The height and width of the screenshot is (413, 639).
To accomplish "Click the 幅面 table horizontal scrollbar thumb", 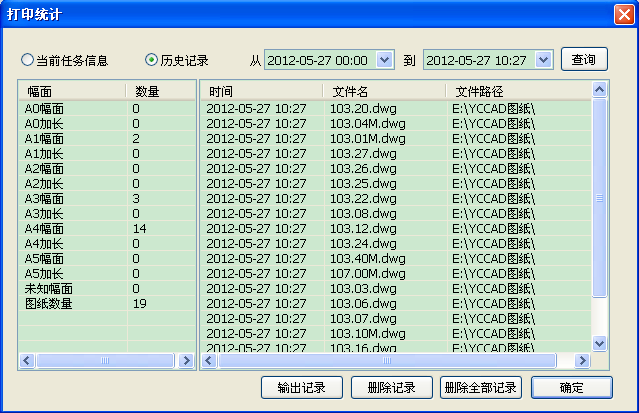I will (x=105, y=360).
